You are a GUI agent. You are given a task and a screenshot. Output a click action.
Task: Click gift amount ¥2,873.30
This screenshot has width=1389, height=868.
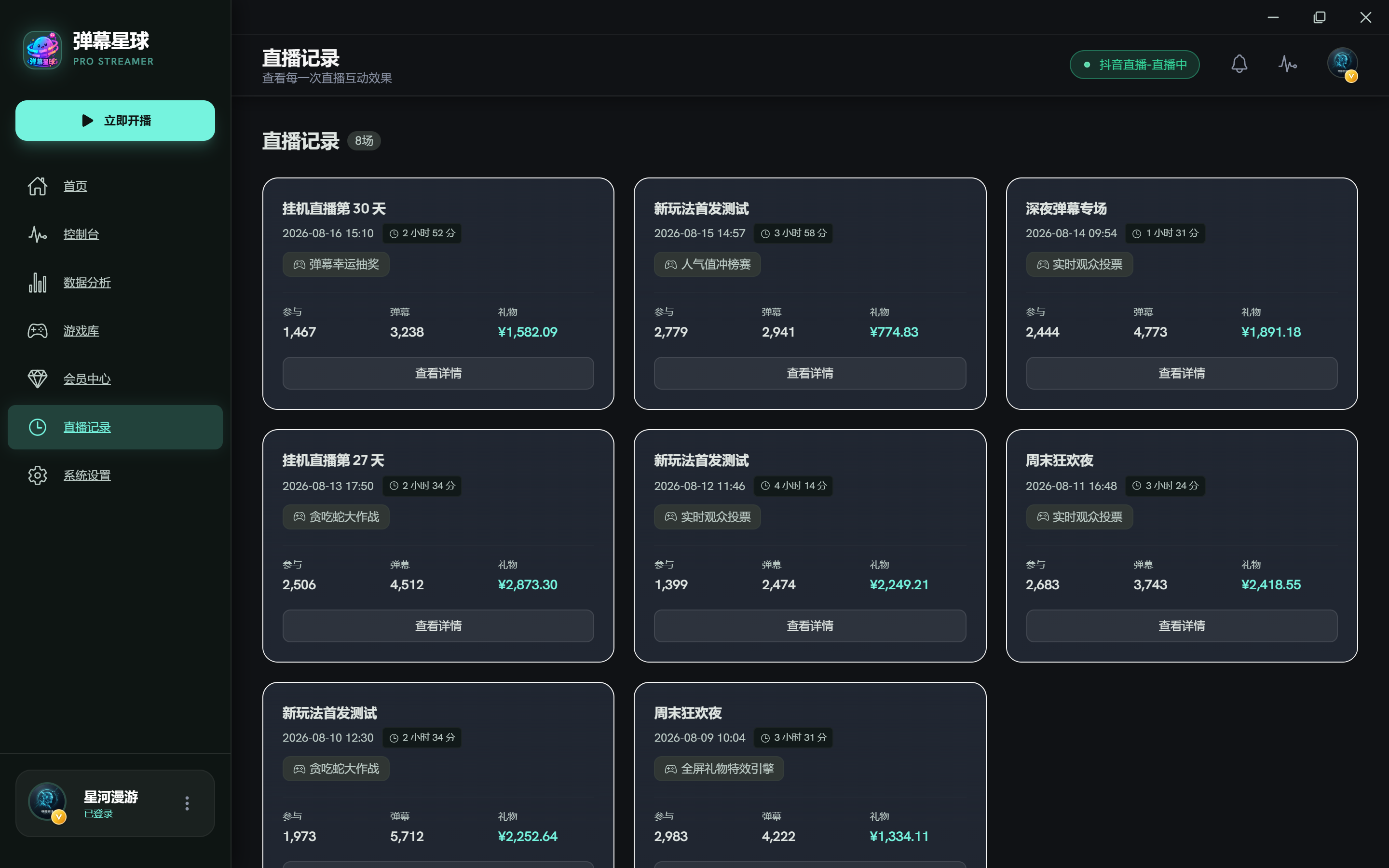click(528, 584)
